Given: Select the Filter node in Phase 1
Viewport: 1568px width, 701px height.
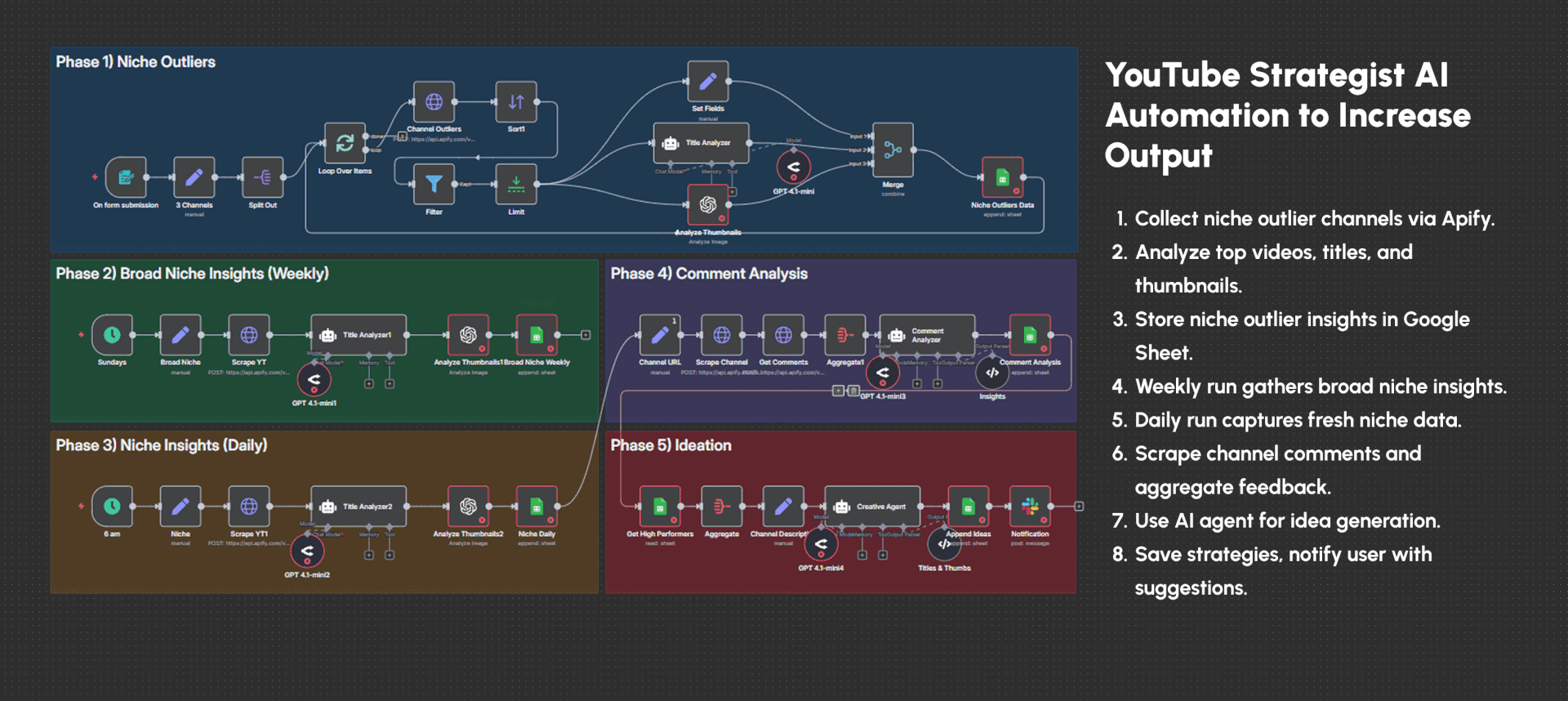Looking at the screenshot, I should click(x=434, y=184).
